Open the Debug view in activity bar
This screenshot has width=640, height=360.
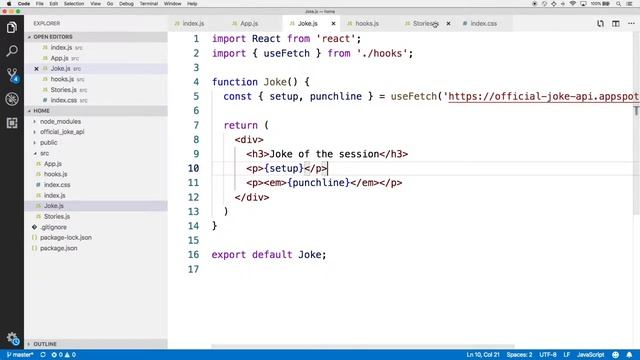pyautogui.click(x=12, y=99)
